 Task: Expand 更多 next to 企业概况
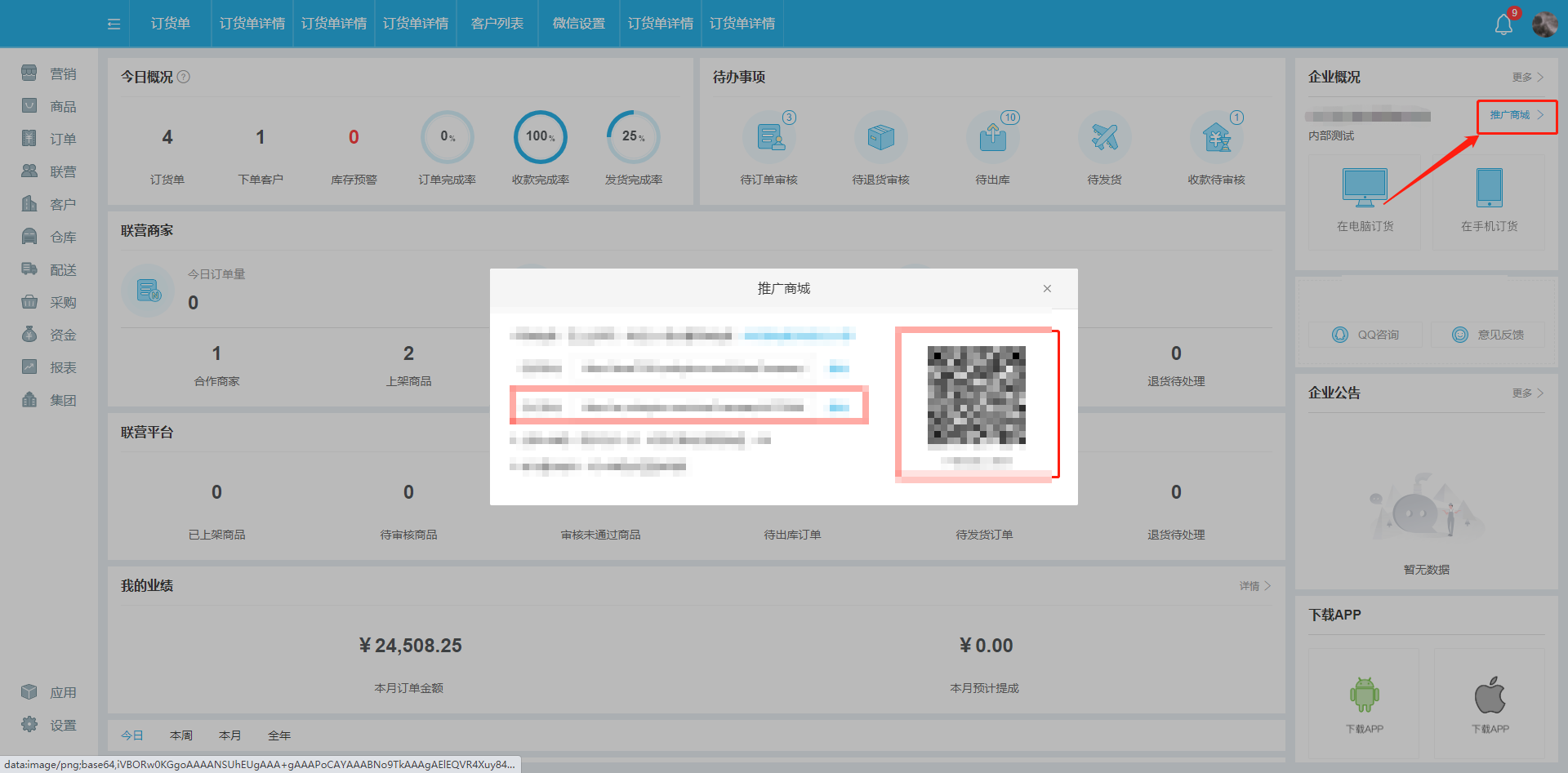[1524, 77]
